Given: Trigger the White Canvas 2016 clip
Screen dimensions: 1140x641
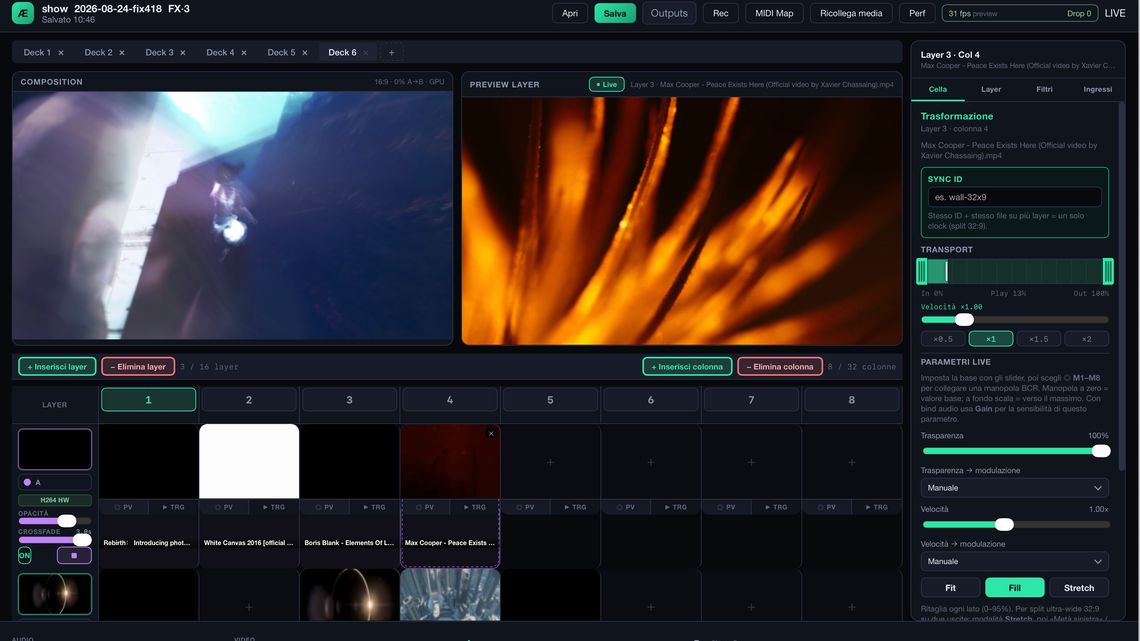Looking at the screenshot, I should 273,507.
